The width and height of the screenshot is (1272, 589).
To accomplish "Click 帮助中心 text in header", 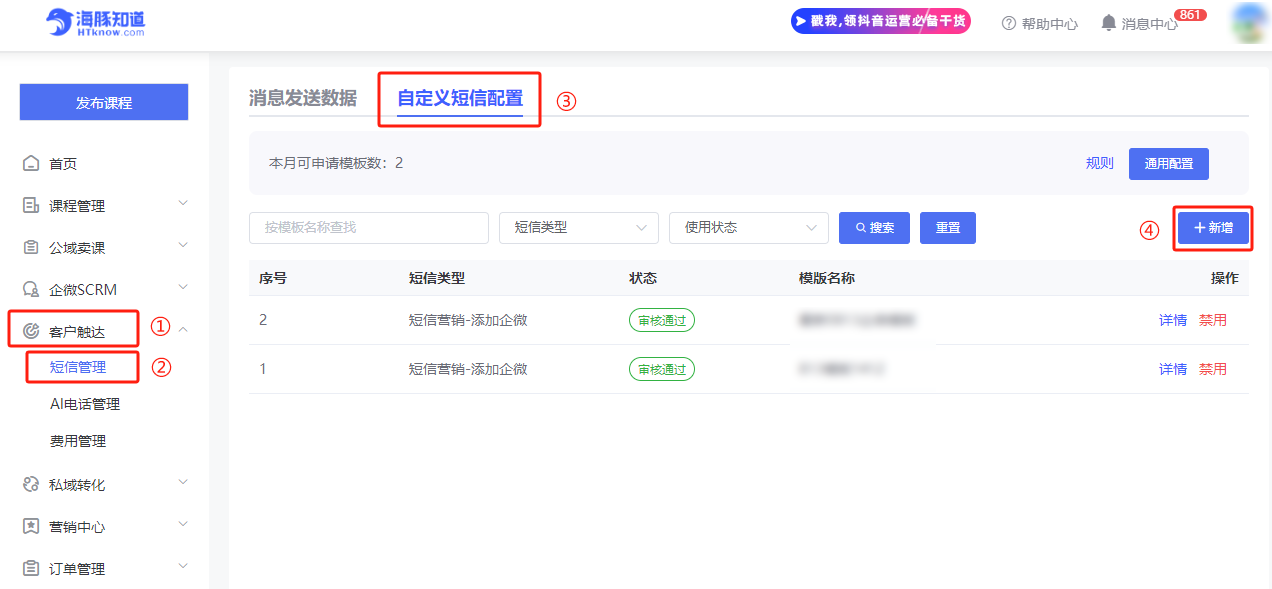I will (1050, 24).
